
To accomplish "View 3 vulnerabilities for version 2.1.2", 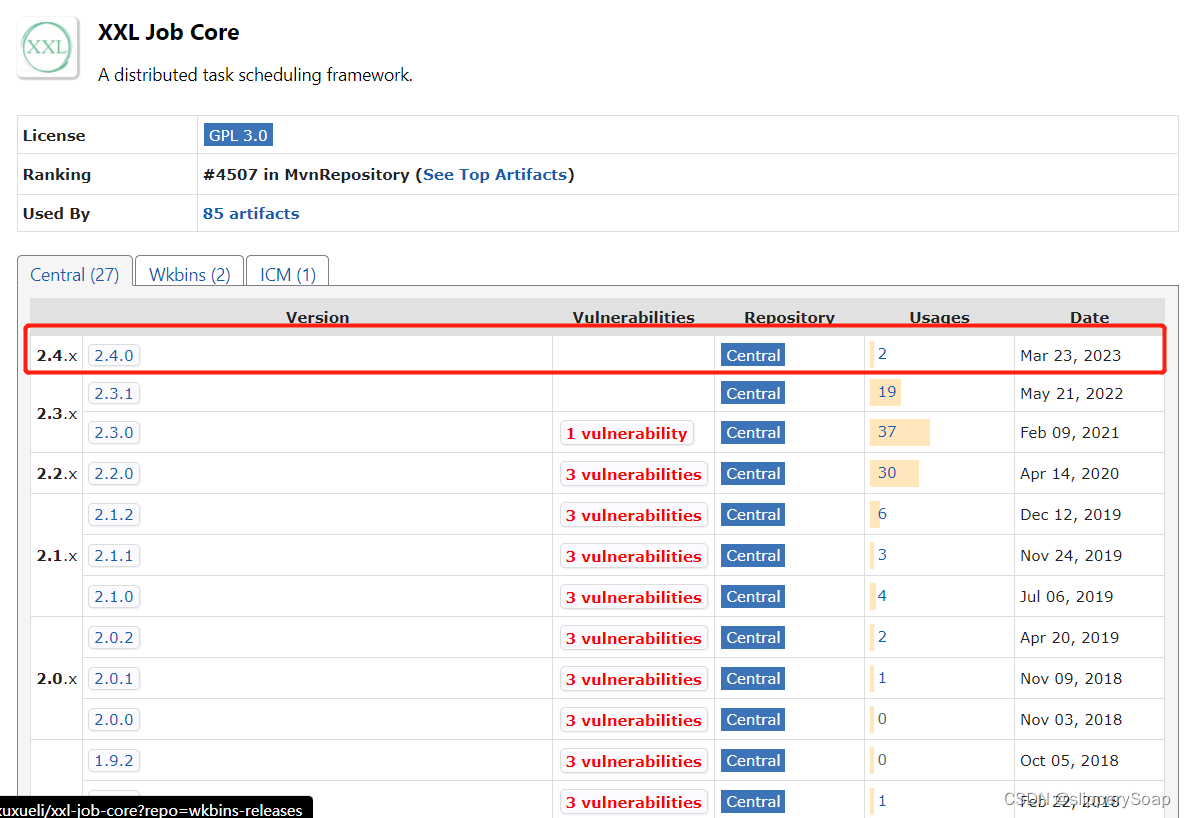I will tap(634, 515).
